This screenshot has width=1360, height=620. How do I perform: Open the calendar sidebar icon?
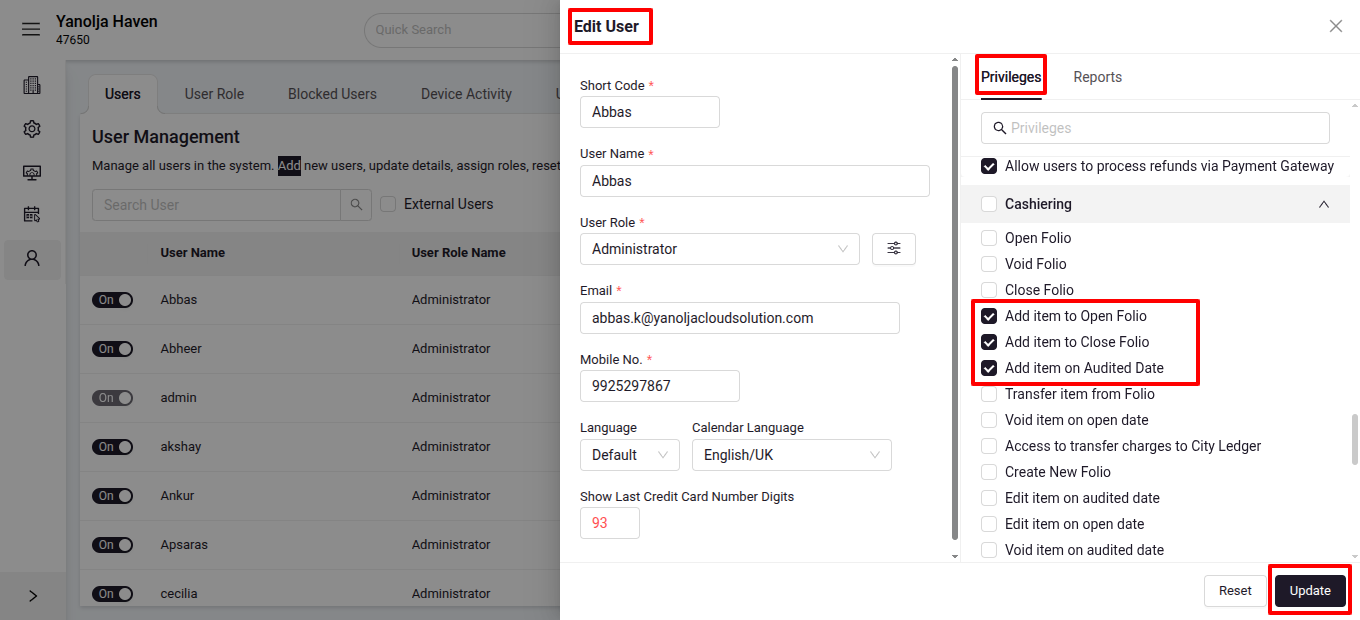coord(32,215)
